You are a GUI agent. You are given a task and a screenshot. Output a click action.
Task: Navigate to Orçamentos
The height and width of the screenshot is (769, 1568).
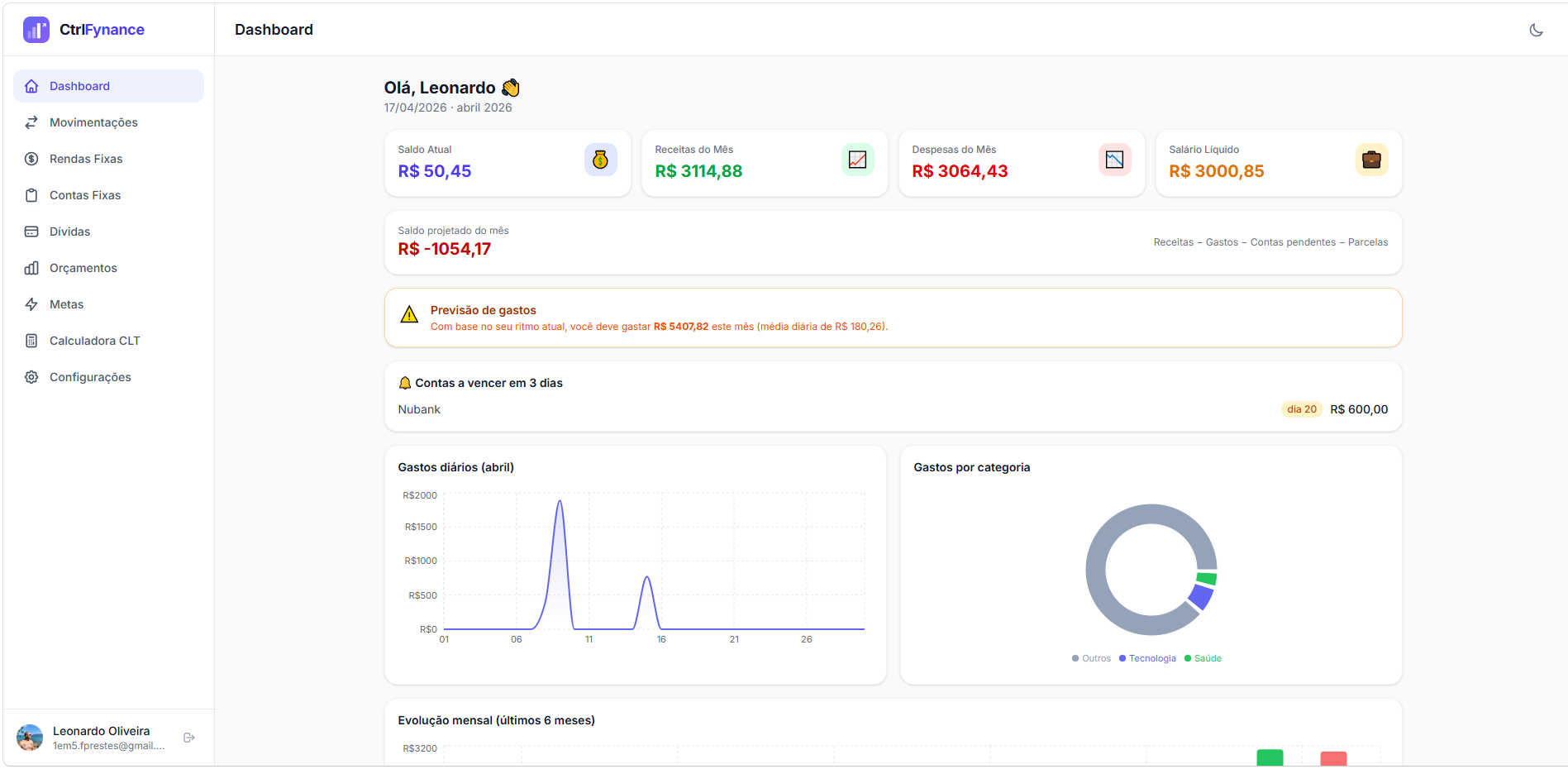83,268
